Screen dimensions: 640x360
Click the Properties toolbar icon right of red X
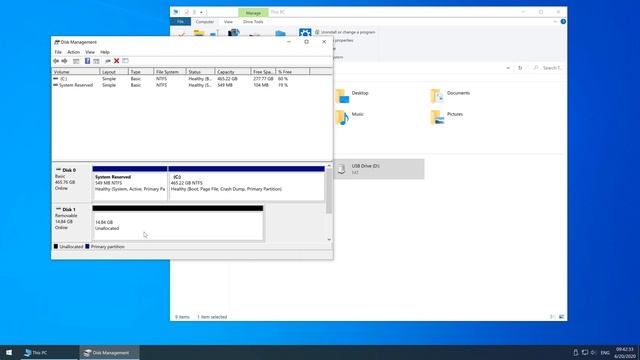[125, 61]
